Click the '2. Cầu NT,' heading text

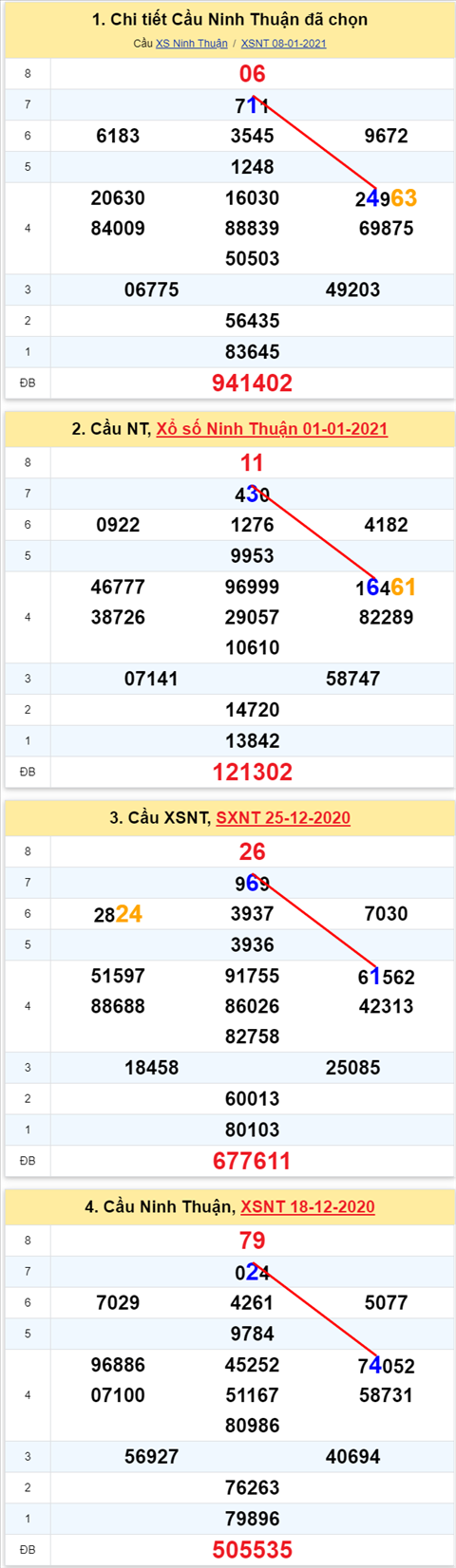(111, 429)
